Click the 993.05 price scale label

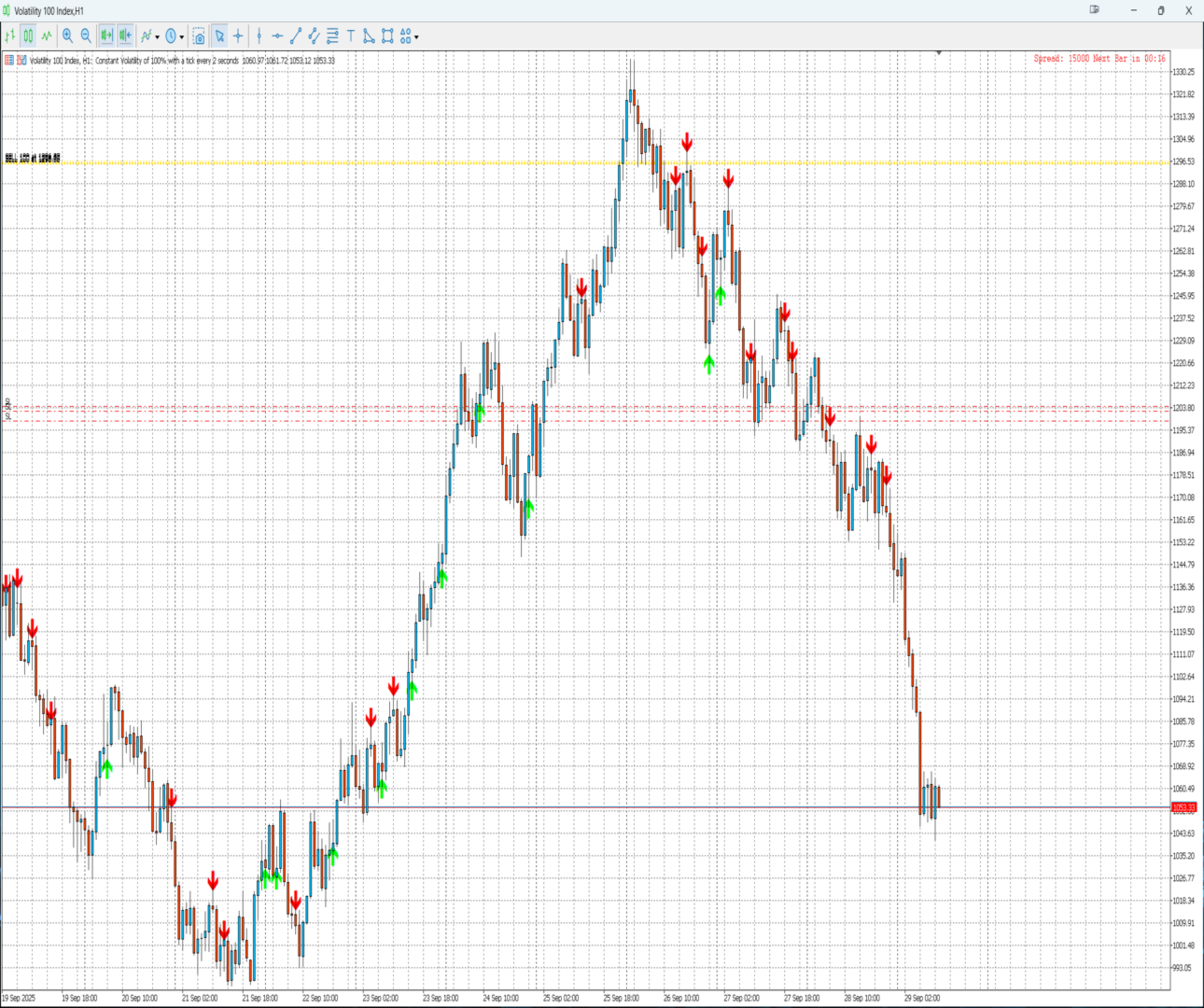pyautogui.click(x=1182, y=968)
